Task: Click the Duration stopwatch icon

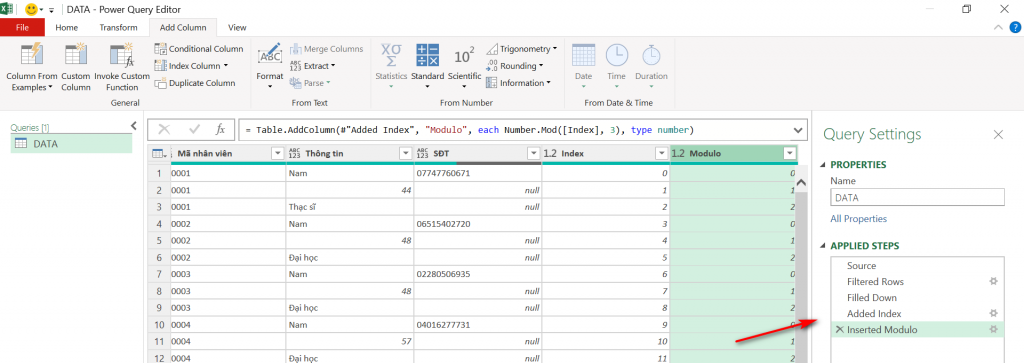Action: tap(651, 55)
